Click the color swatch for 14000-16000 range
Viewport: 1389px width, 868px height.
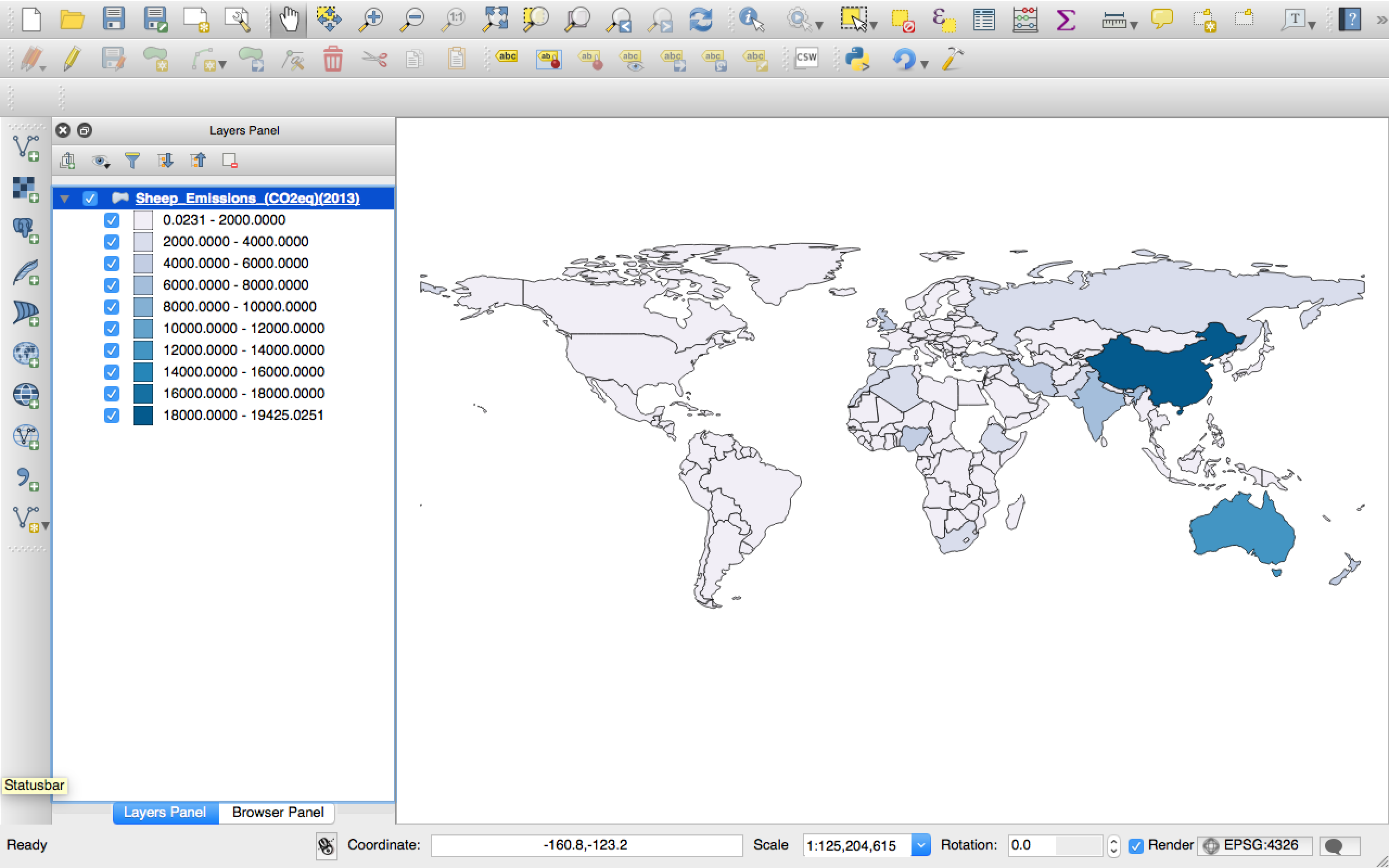click(x=142, y=371)
